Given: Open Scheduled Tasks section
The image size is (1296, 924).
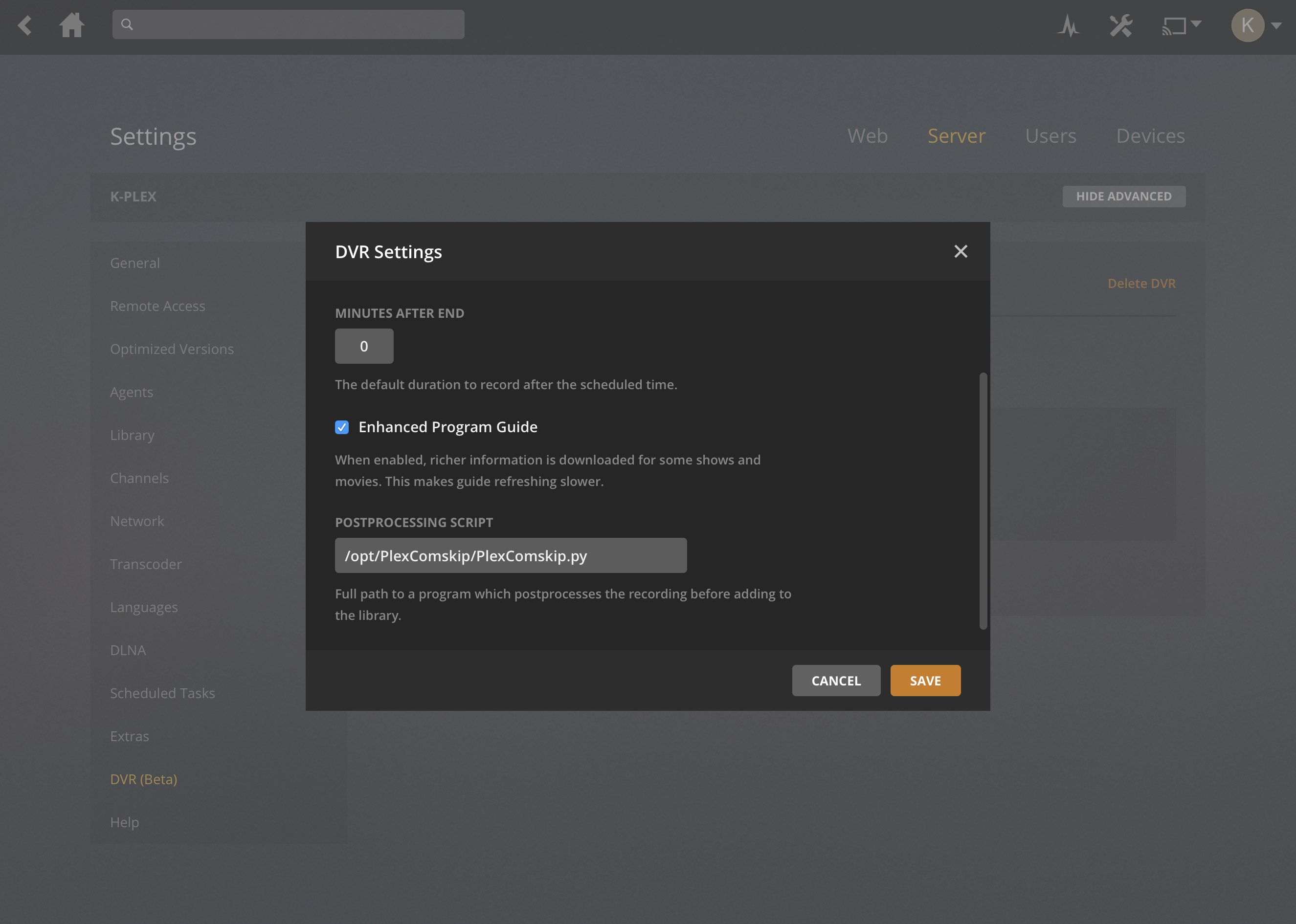Looking at the screenshot, I should 162,693.
